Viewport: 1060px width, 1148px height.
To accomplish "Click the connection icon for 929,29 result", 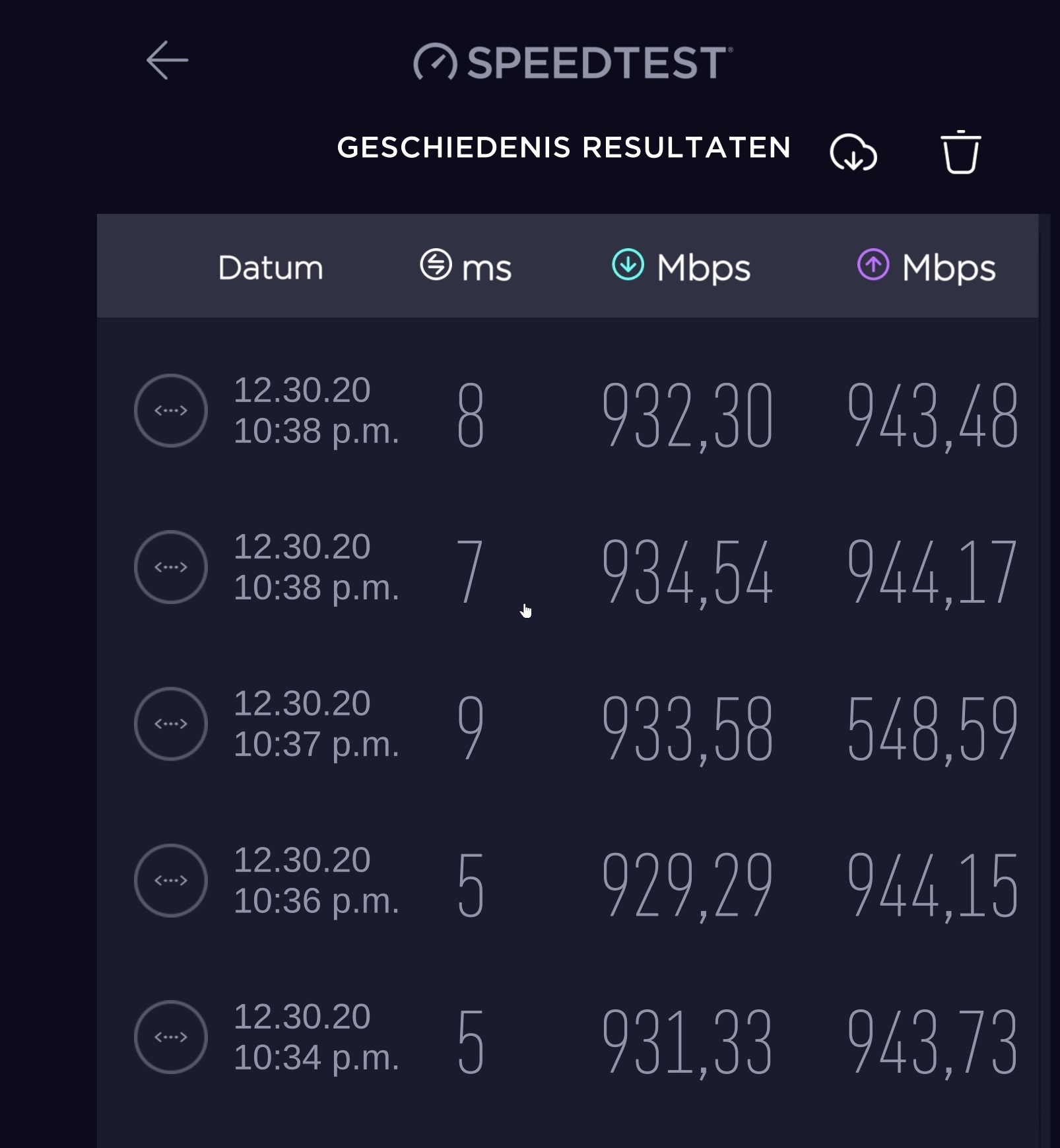I will pyautogui.click(x=171, y=880).
